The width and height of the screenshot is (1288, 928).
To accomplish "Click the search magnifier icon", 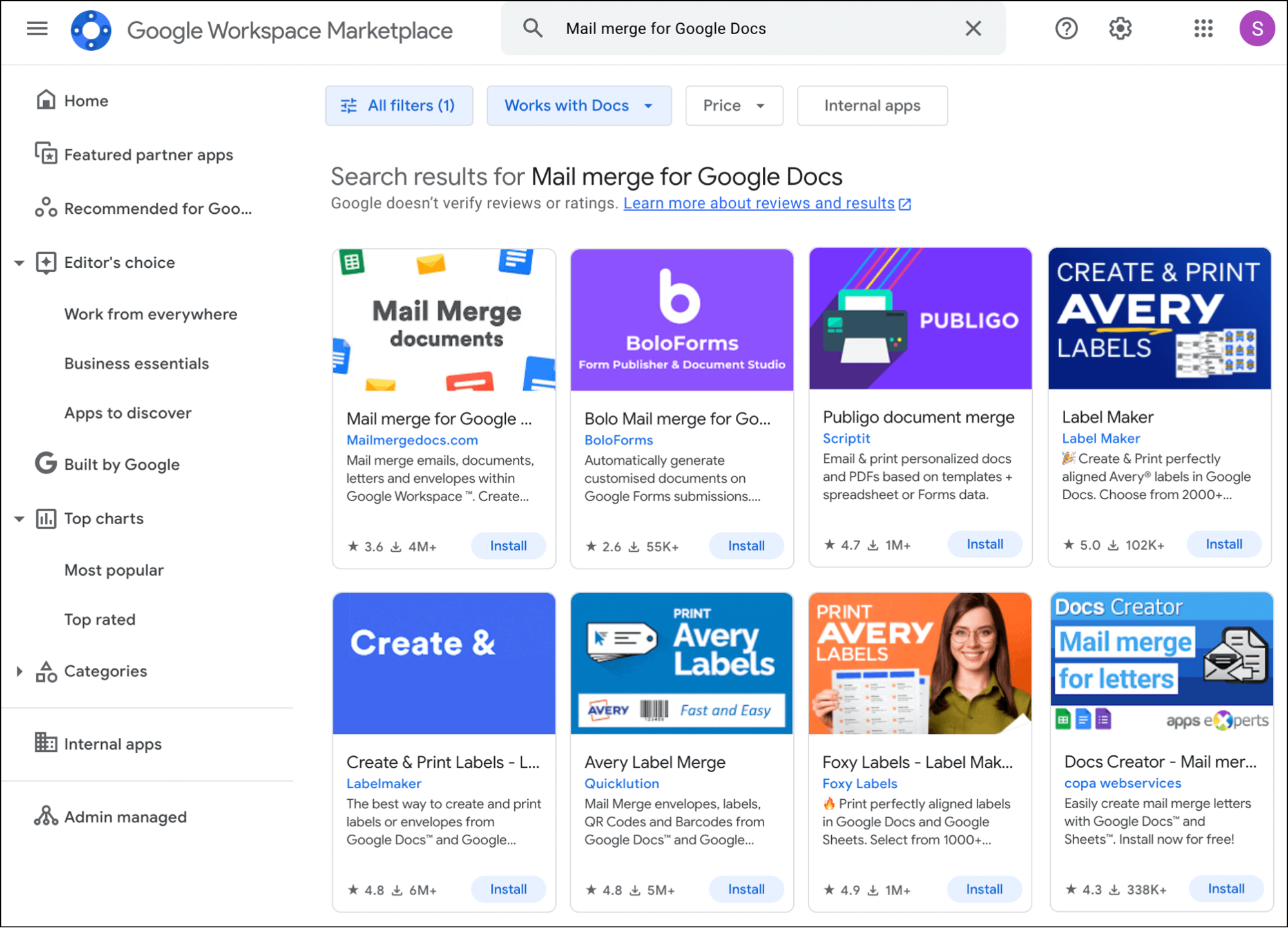I will coord(532,28).
